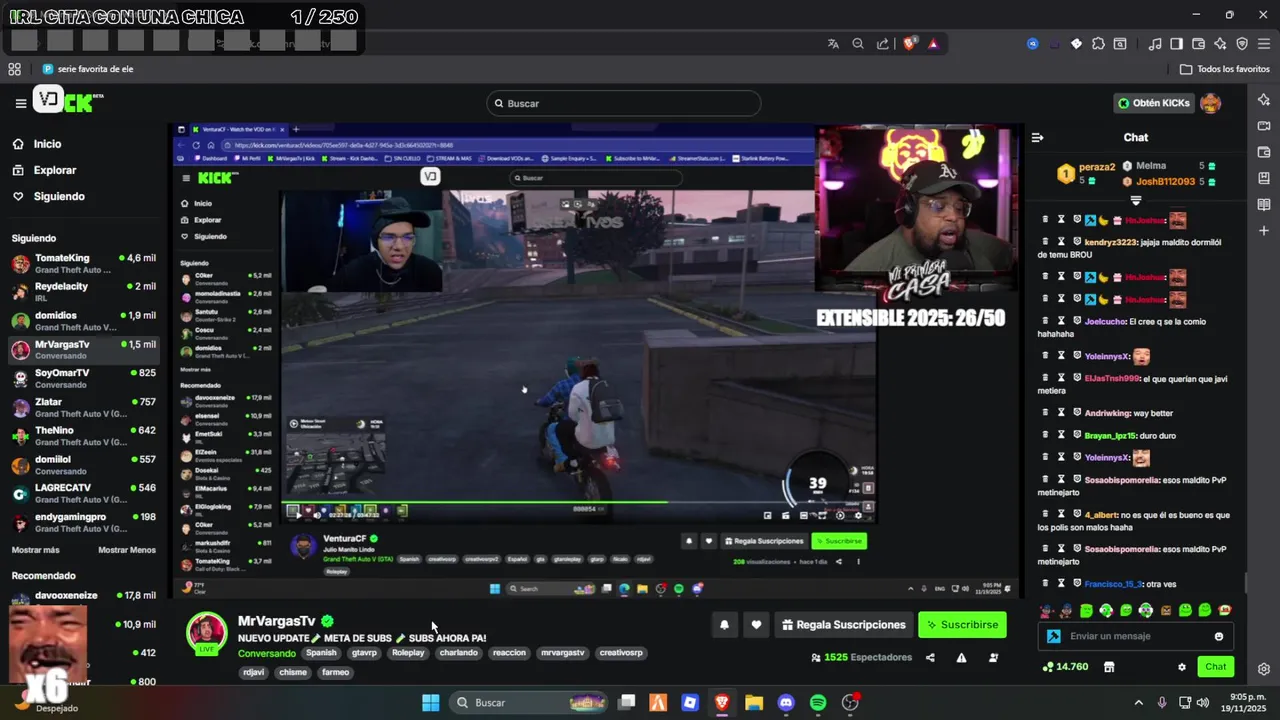Open Brave Rewards triangle icon
Image resolution: width=1280 pixels, height=720 pixels.
click(x=933, y=44)
